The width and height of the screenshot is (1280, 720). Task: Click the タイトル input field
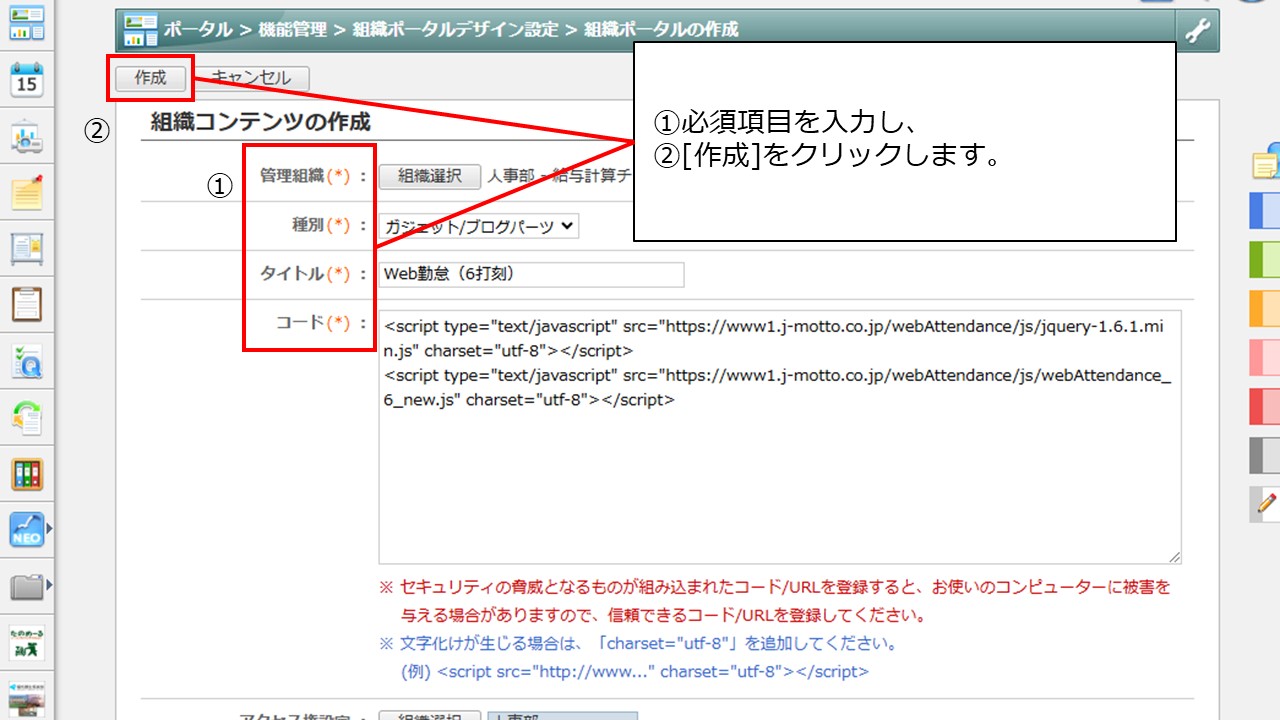click(532, 274)
